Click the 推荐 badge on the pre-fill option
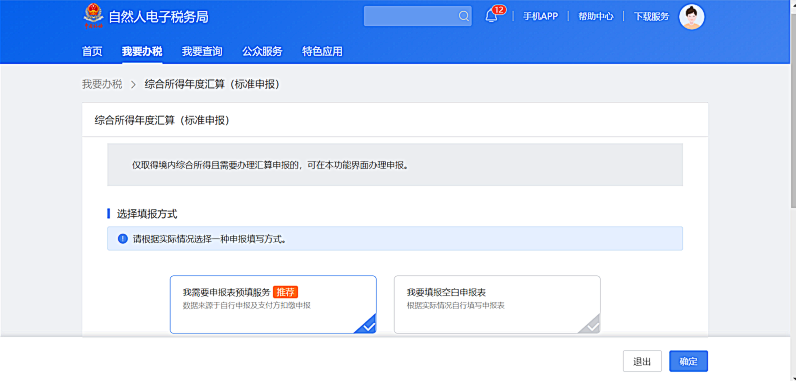Screen dimensions: 796x381 [x=285, y=292]
